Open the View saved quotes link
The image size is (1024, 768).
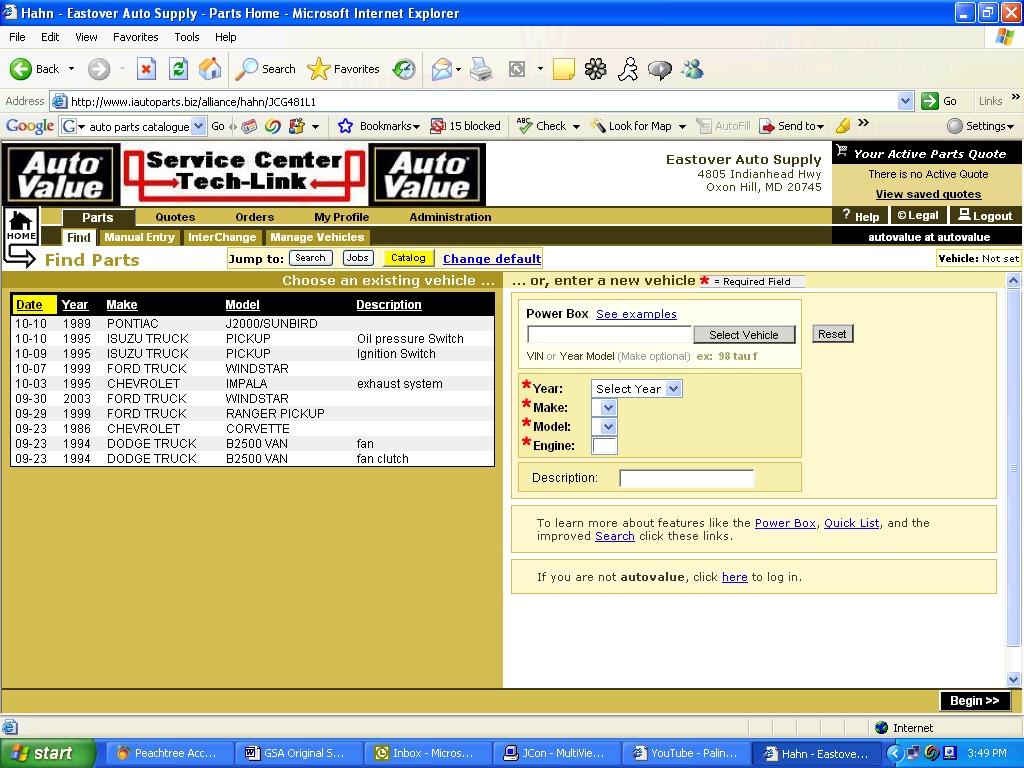[x=928, y=194]
